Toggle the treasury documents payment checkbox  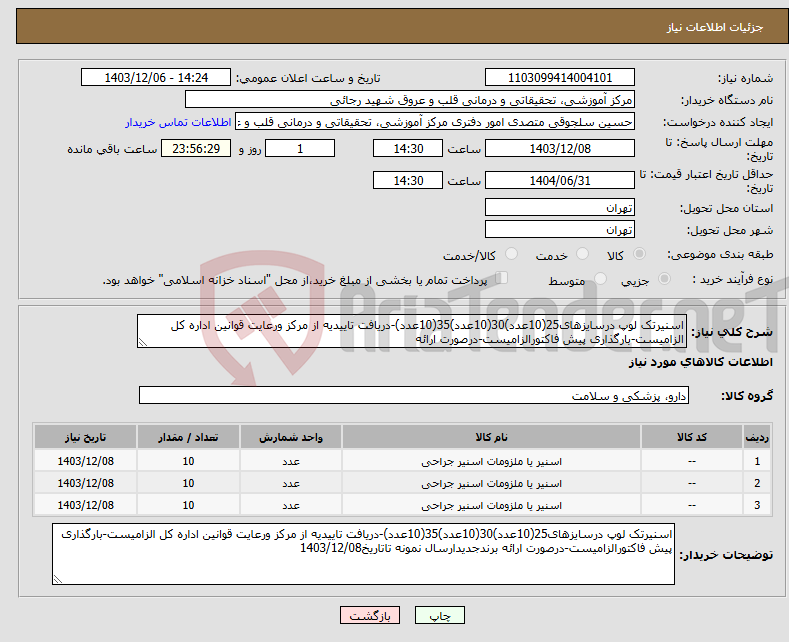(502, 278)
